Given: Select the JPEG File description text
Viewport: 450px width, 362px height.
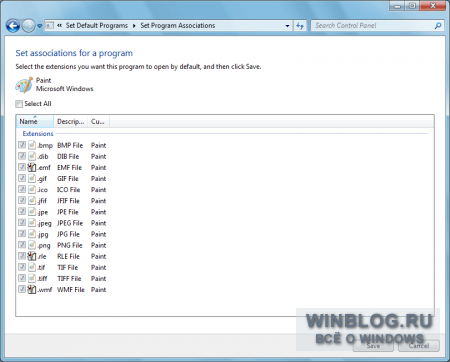Looking at the screenshot, I should coord(70,223).
